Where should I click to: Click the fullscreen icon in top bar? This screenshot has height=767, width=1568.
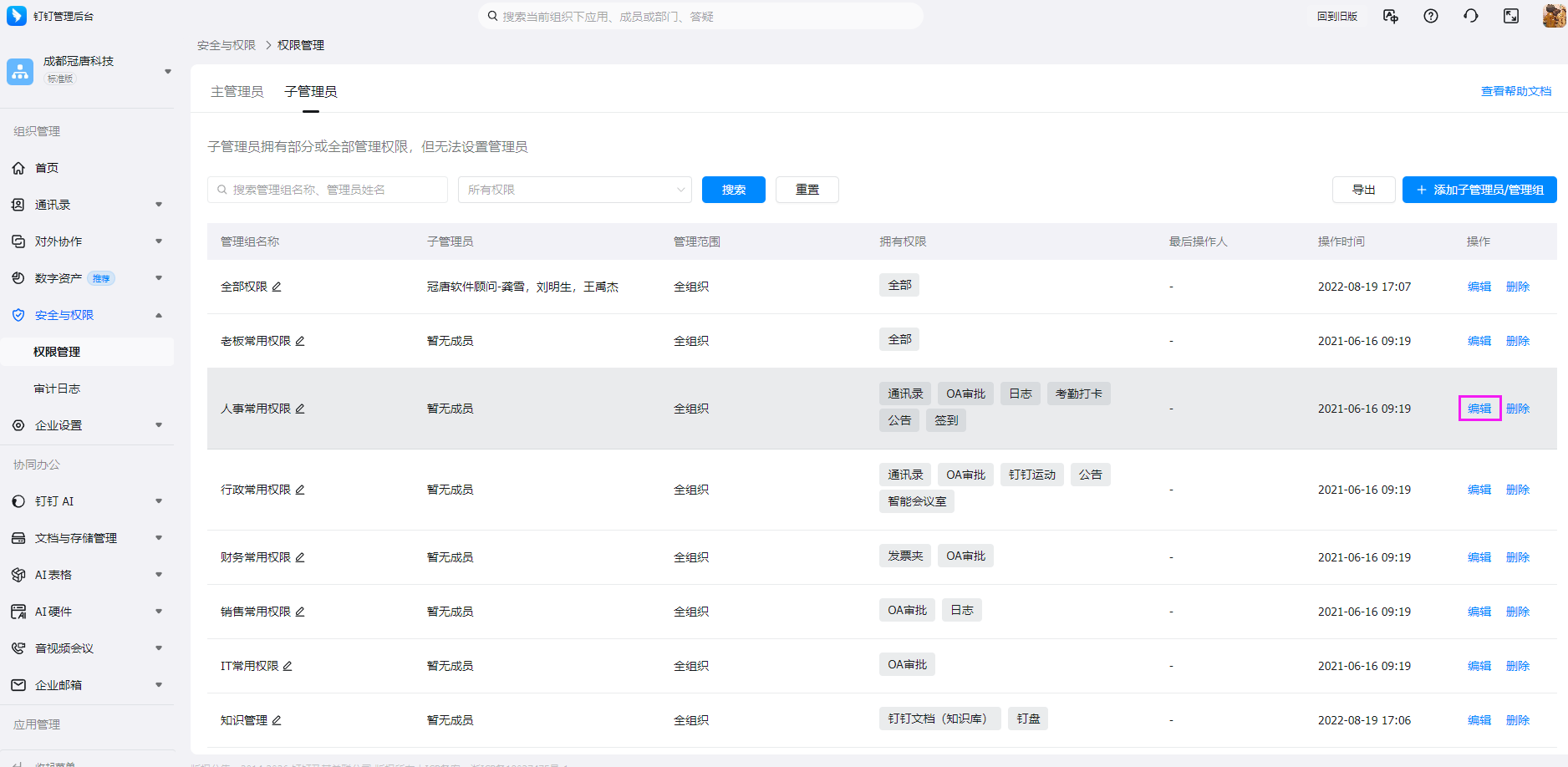pyautogui.click(x=1511, y=17)
